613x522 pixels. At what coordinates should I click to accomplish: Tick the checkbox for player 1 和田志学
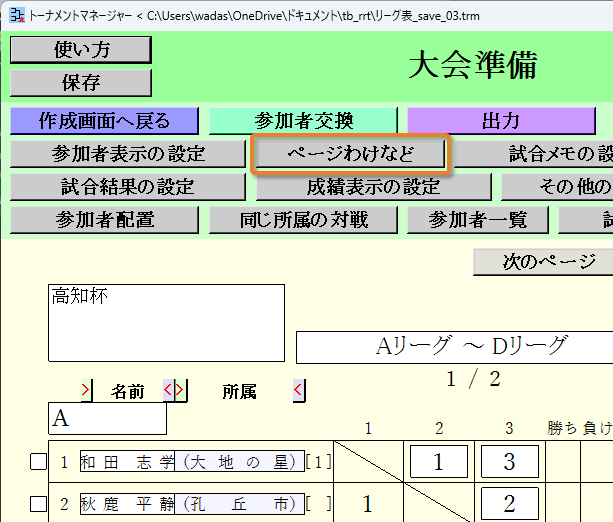tap(38, 461)
